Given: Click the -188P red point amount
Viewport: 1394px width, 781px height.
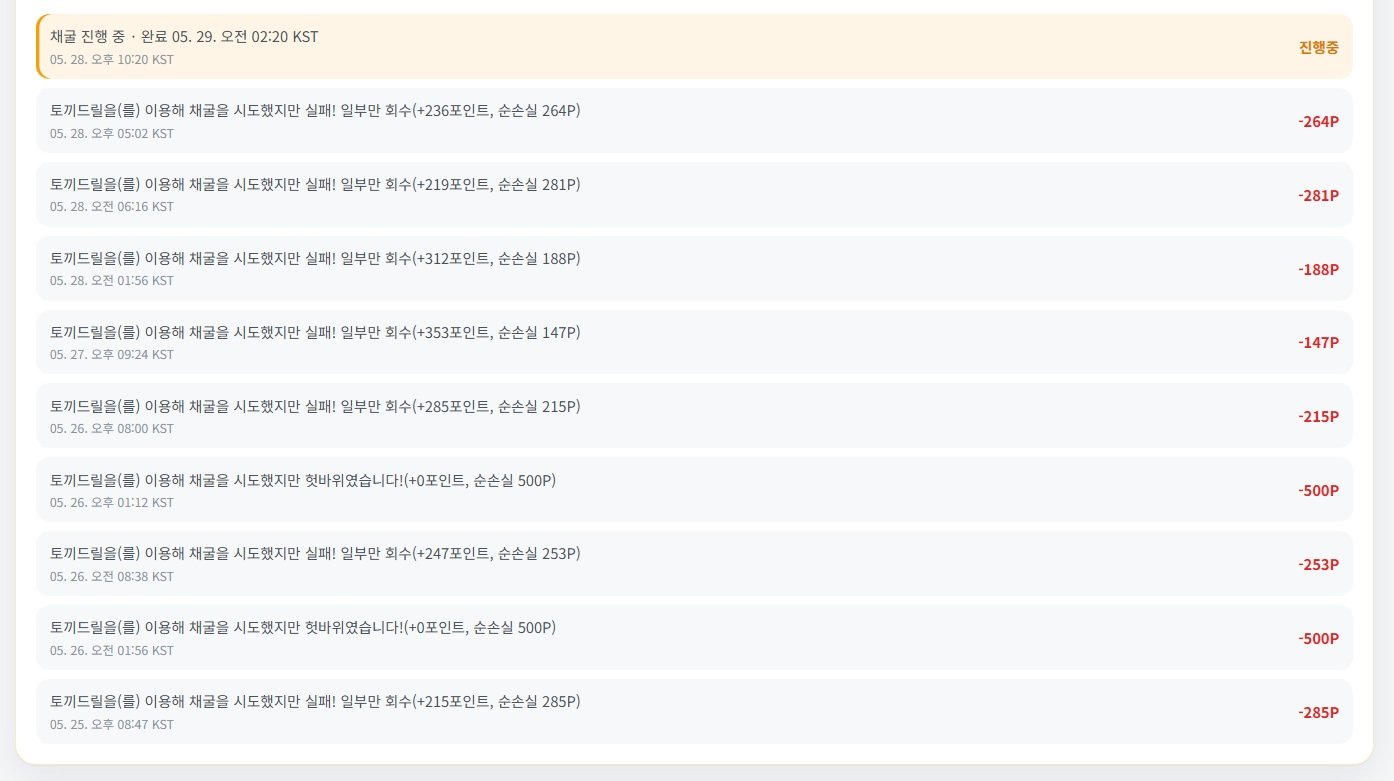Looking at the screenshot, I should click(1318, 269).
